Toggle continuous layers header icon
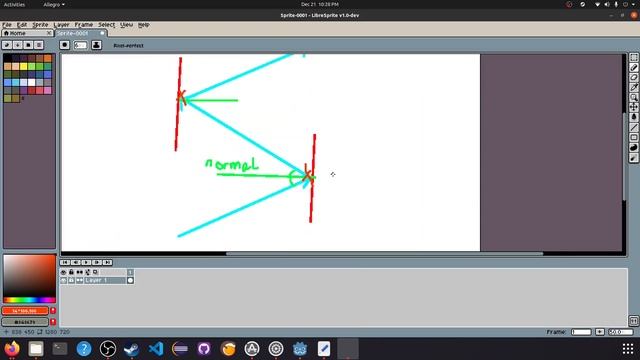Image resolution: width=640 pixels, height=360 pixels. 80,272
